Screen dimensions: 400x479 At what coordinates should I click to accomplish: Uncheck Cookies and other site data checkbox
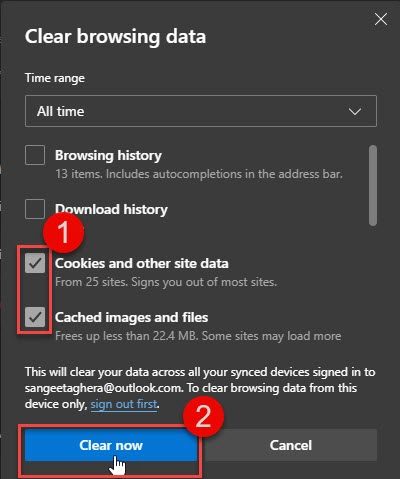click(x=35, y=263)
